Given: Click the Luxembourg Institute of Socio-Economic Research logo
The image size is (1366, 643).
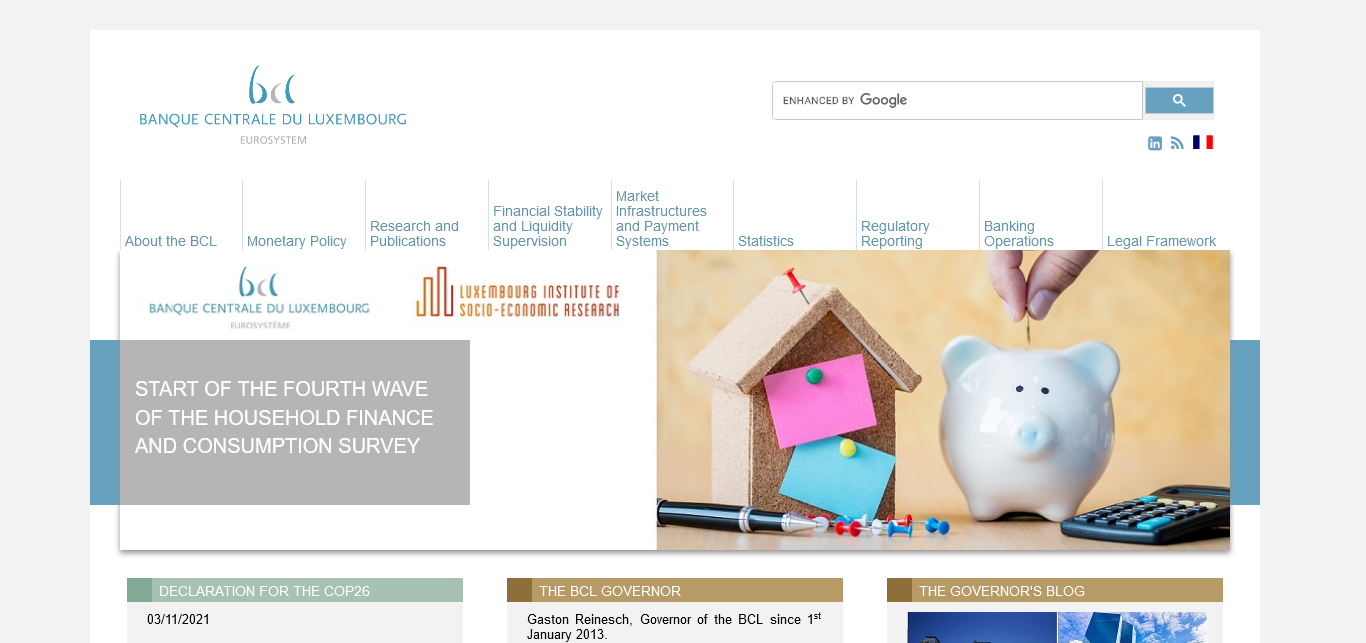Looking at the screenshot, I should point(518,292).
